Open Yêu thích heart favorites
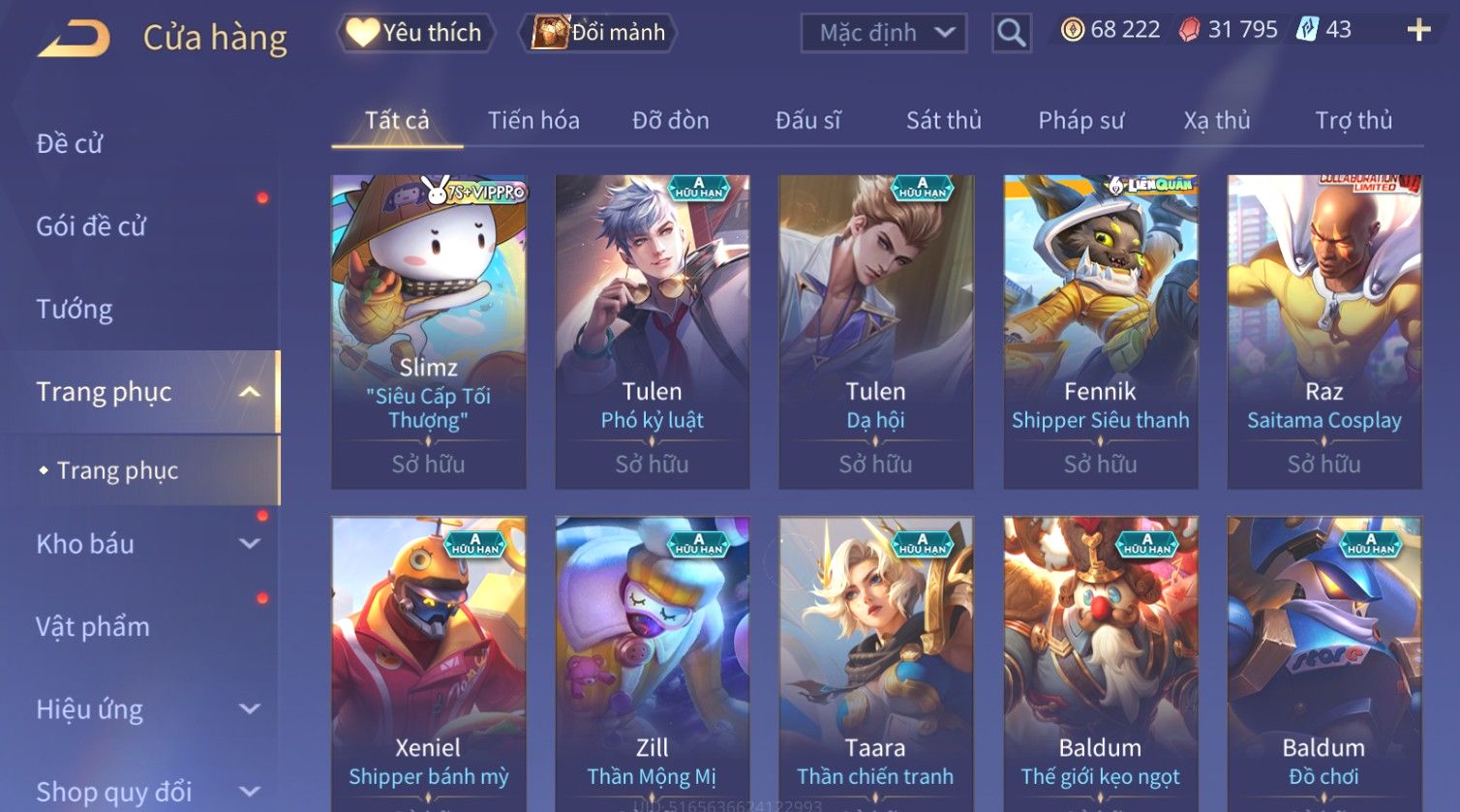The width and height of the screenshot is (1460, 812). pyautogui.click(x=415, y=33)
